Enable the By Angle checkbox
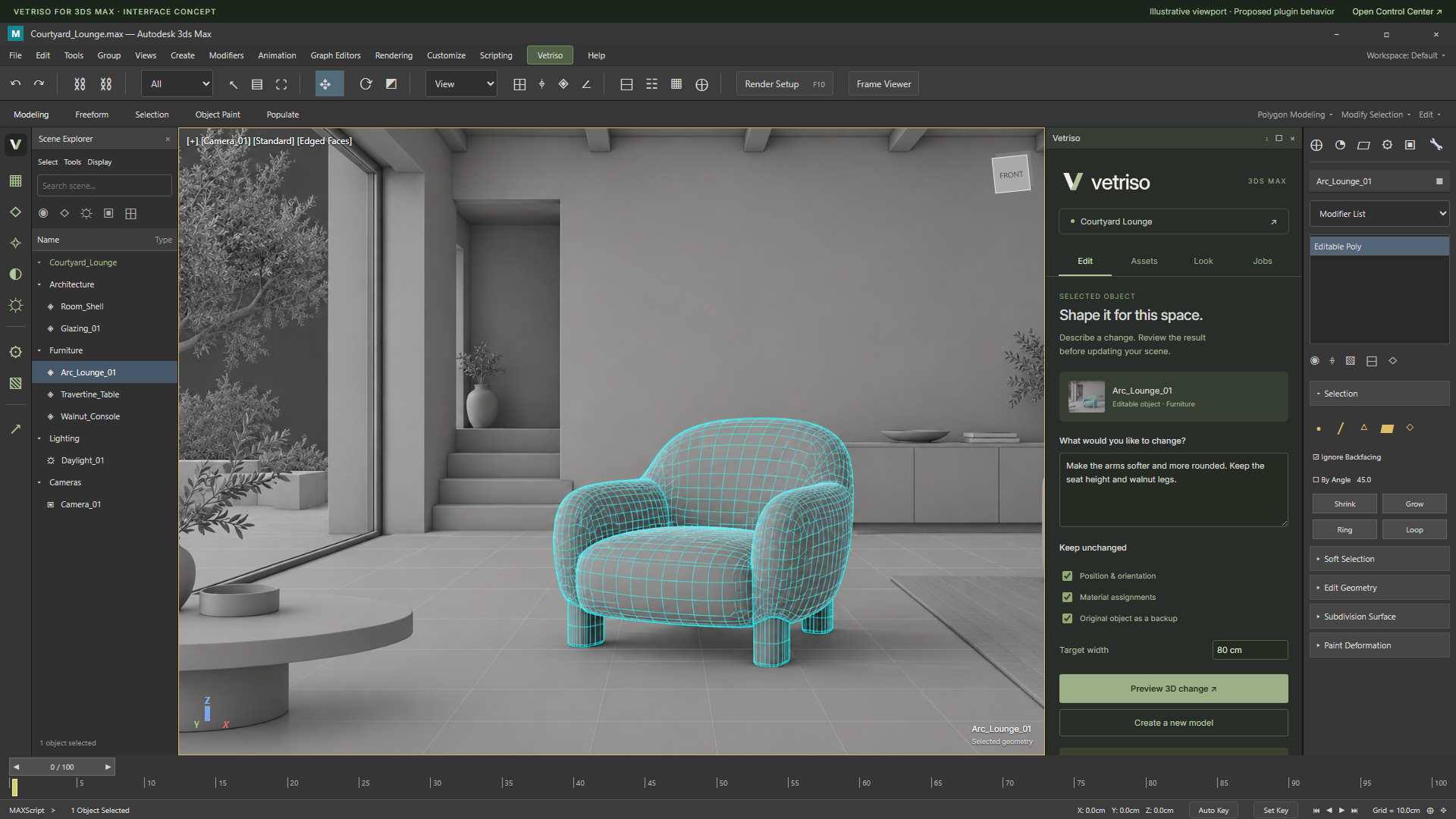Image resolution: width=1456 pixels, height=819 pixels. click(1316, 480)
